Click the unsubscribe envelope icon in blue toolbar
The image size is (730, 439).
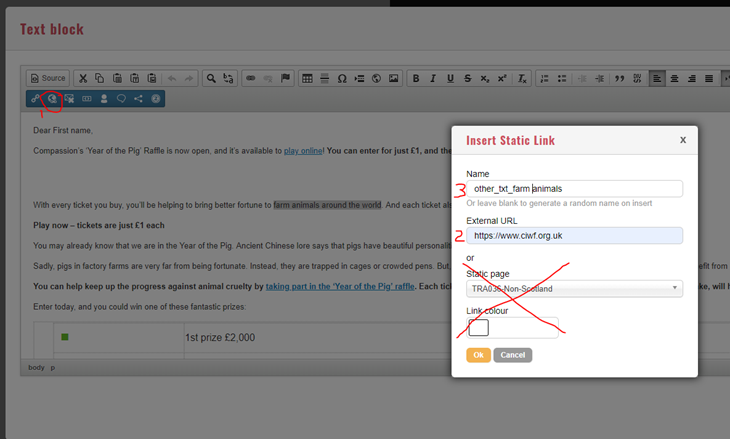click(69, 99)
